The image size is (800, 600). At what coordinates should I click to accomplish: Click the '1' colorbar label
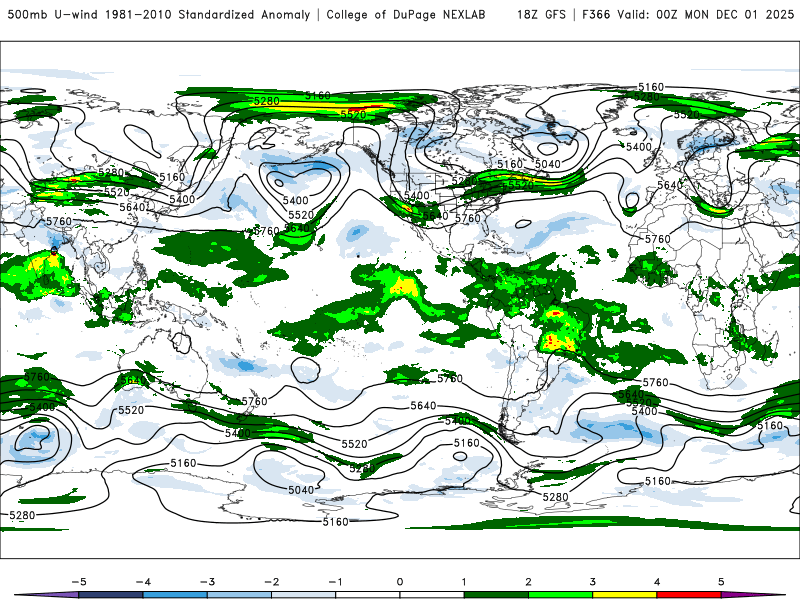pyautogui.click(x=464, y=582)
